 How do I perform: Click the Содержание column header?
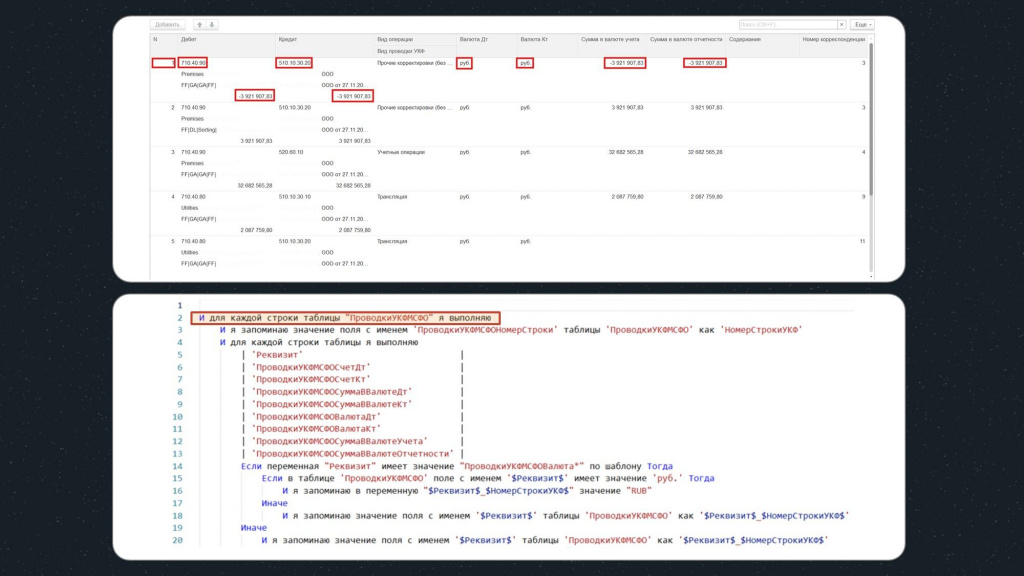(x=744, y=40)
